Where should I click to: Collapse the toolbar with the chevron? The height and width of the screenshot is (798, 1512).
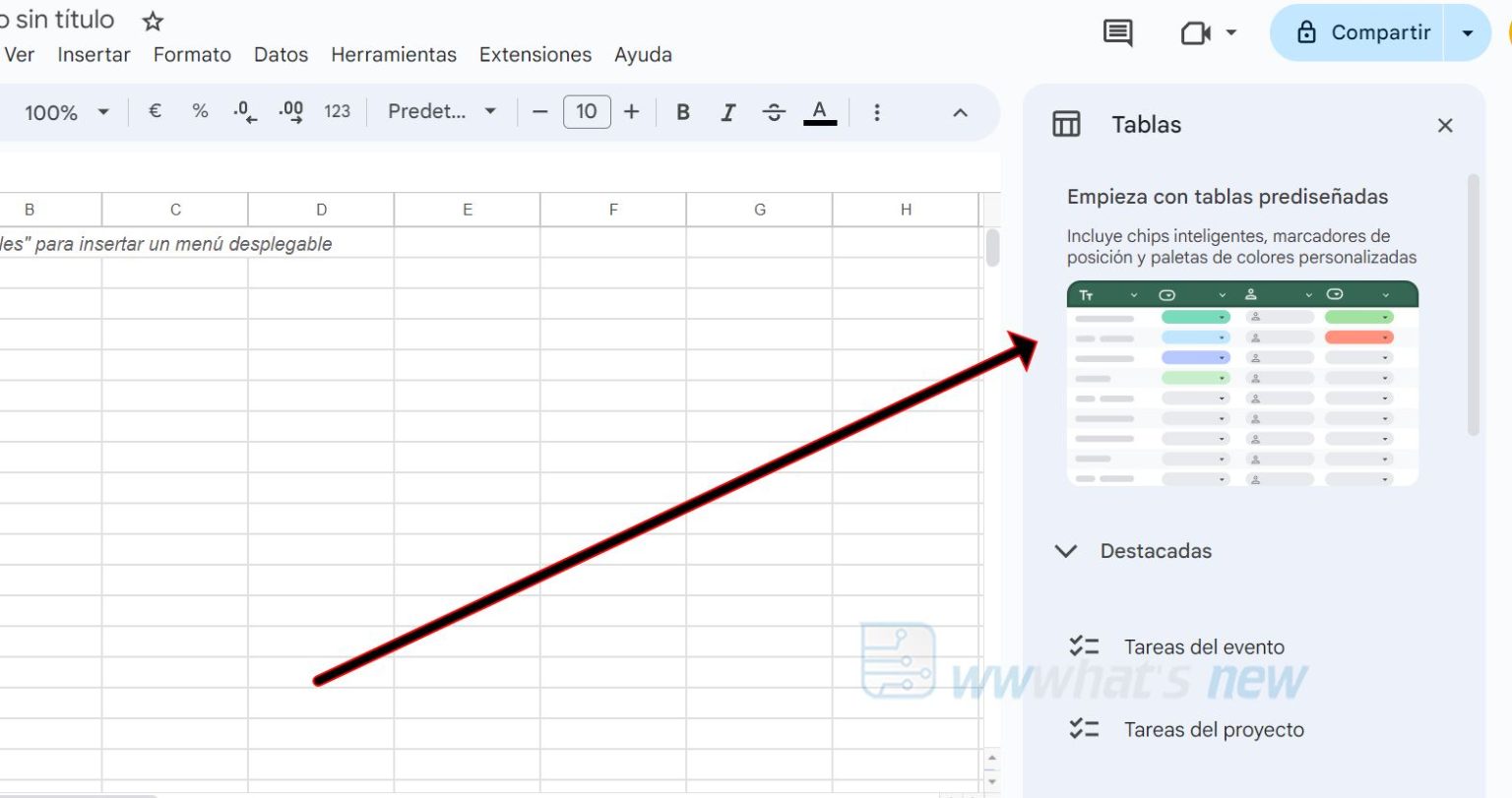click(960, 111)
